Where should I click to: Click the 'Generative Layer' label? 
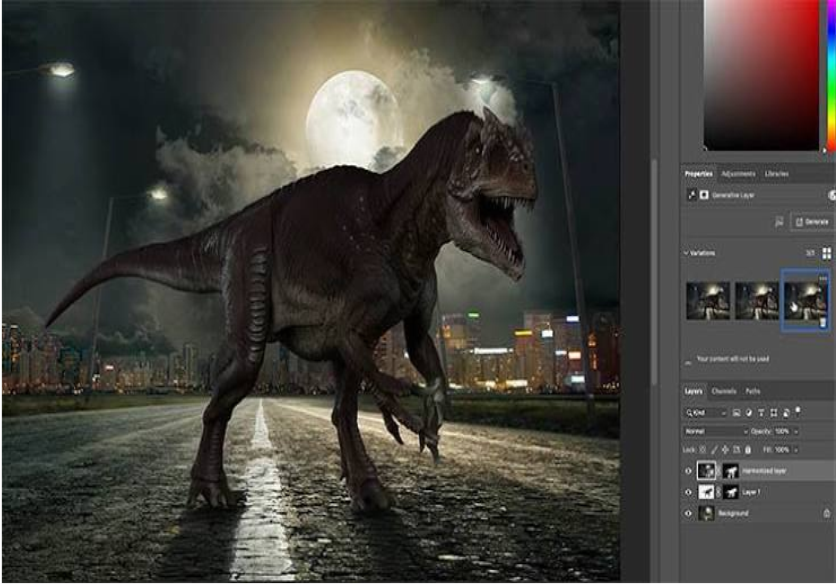pyautogui.click(x=733, y=195)
